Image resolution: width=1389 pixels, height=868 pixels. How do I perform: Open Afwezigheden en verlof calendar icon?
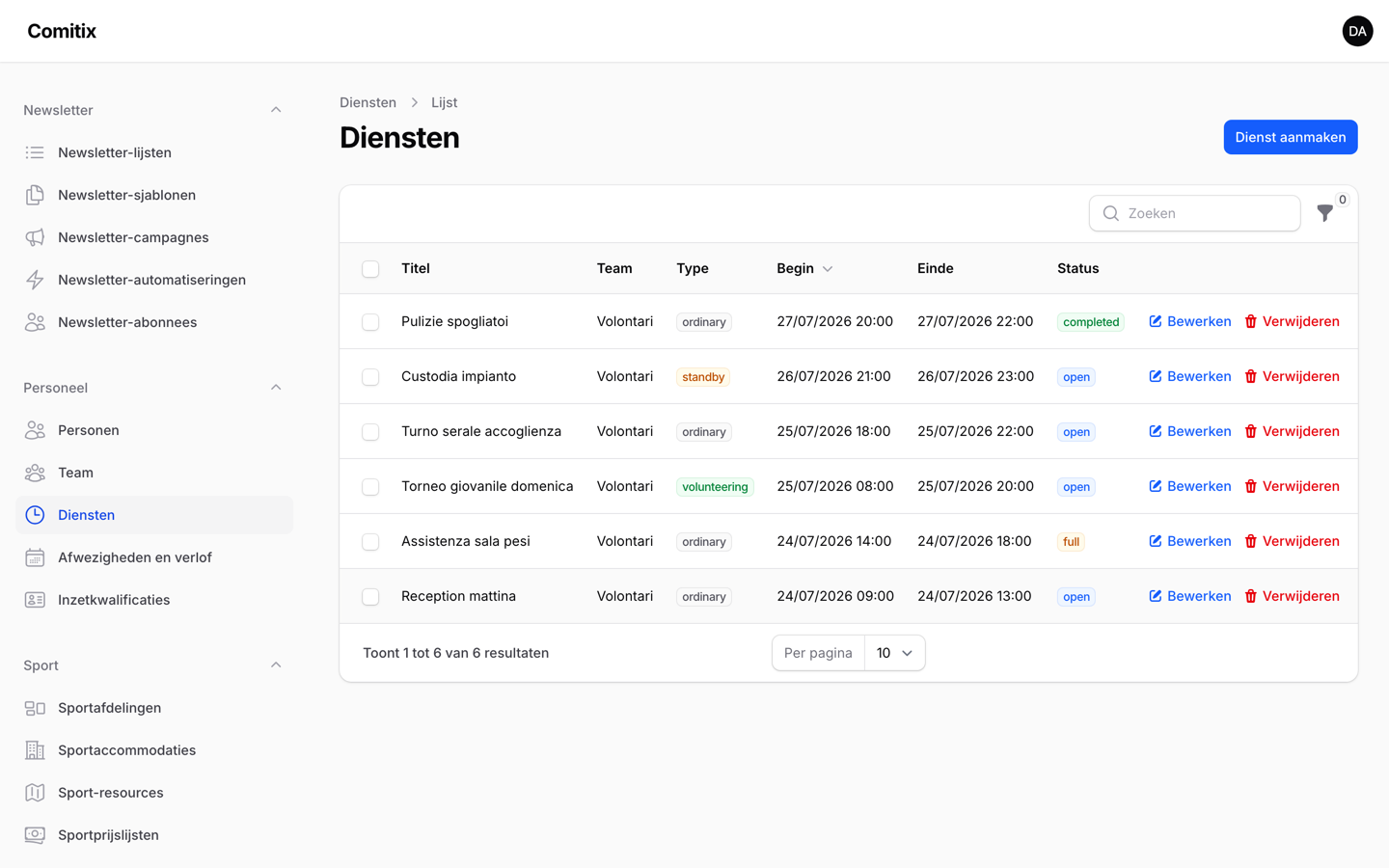(35, 557)
